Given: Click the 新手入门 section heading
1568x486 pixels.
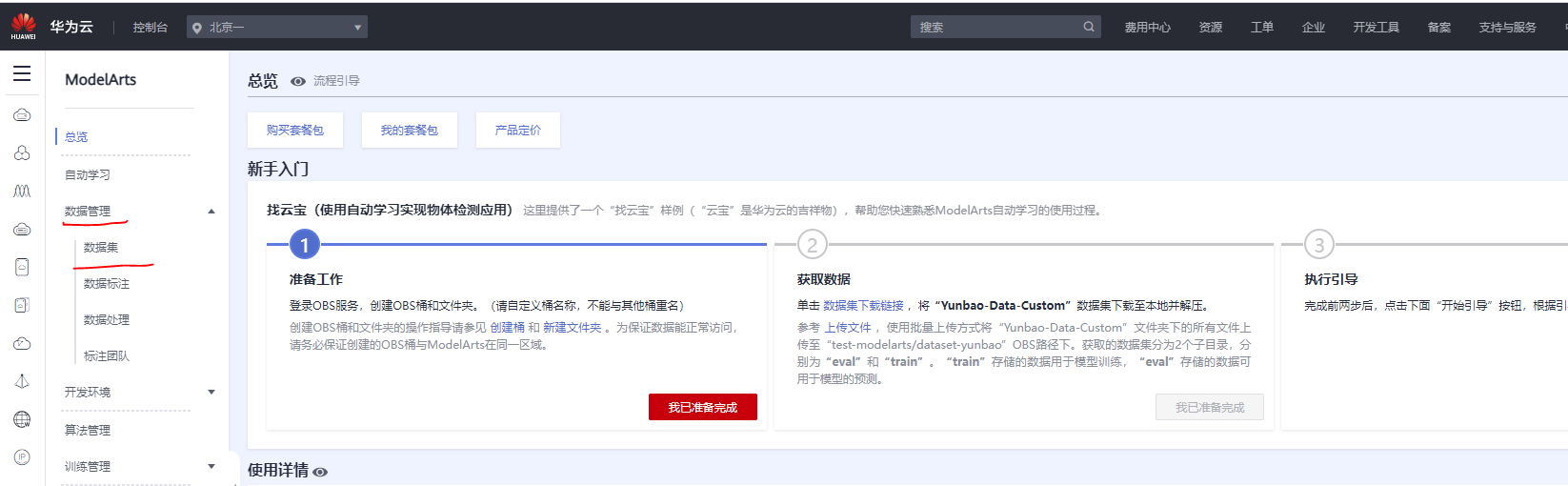Looking at the screenshot, I should (278, 170).
